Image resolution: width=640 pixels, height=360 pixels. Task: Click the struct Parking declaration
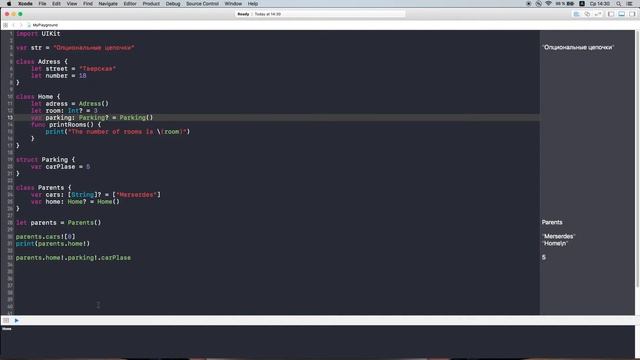45,160
